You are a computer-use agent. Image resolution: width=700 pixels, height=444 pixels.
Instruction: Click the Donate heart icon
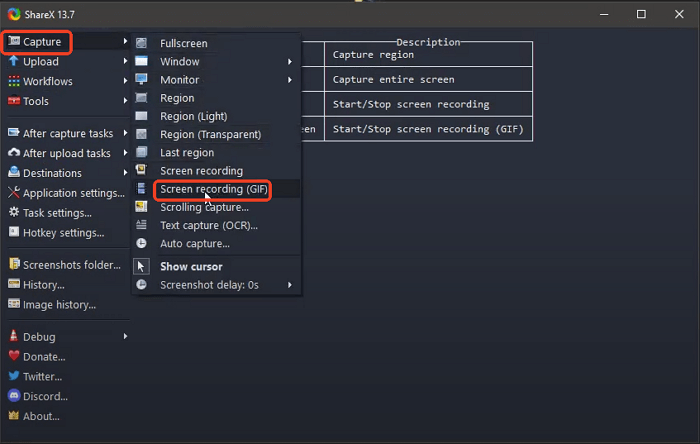[14, 357]
